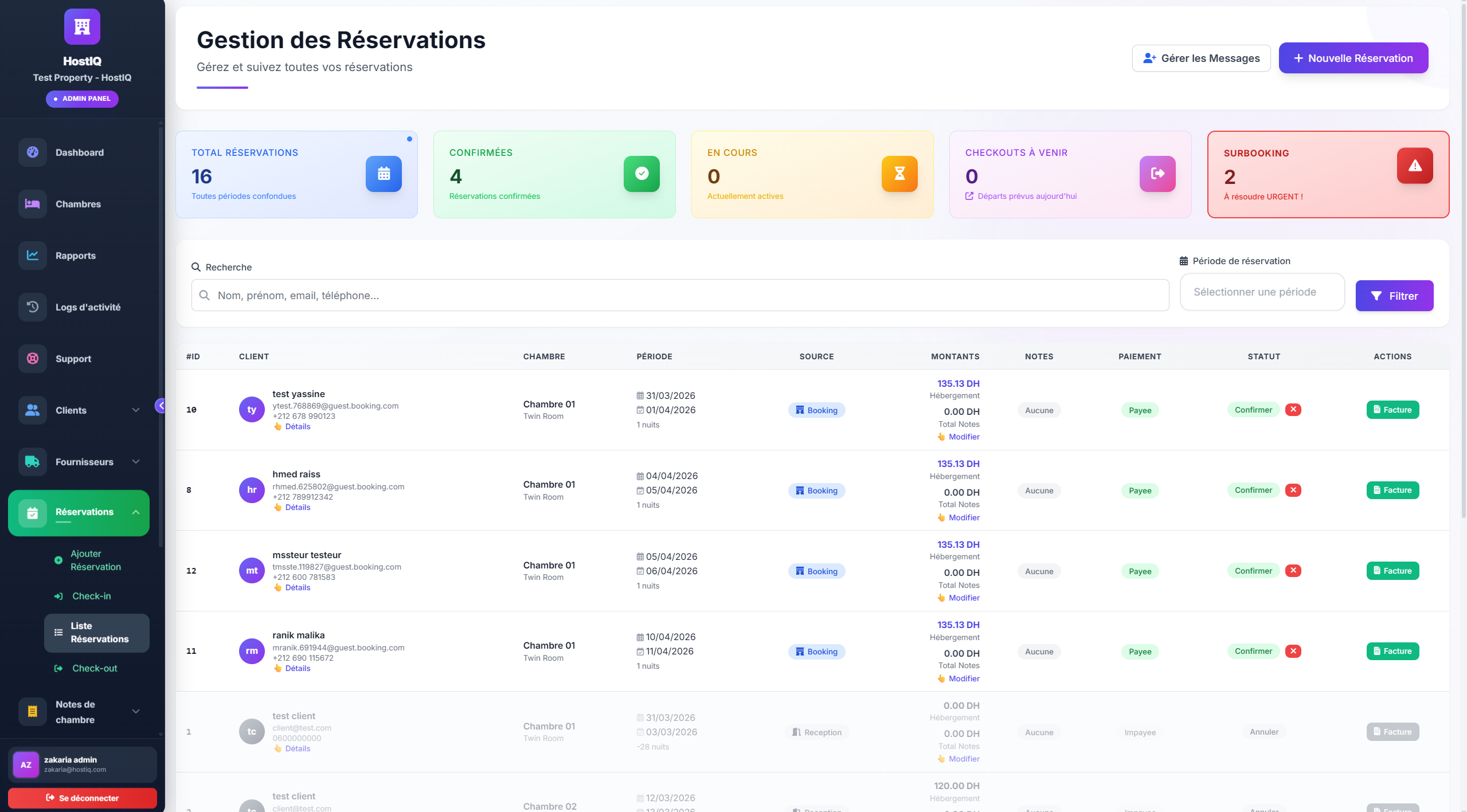Open Support lifebuoy icon
Image resolution: width=1467 pixels, height=812 pixels.
(x=33, y=359)
